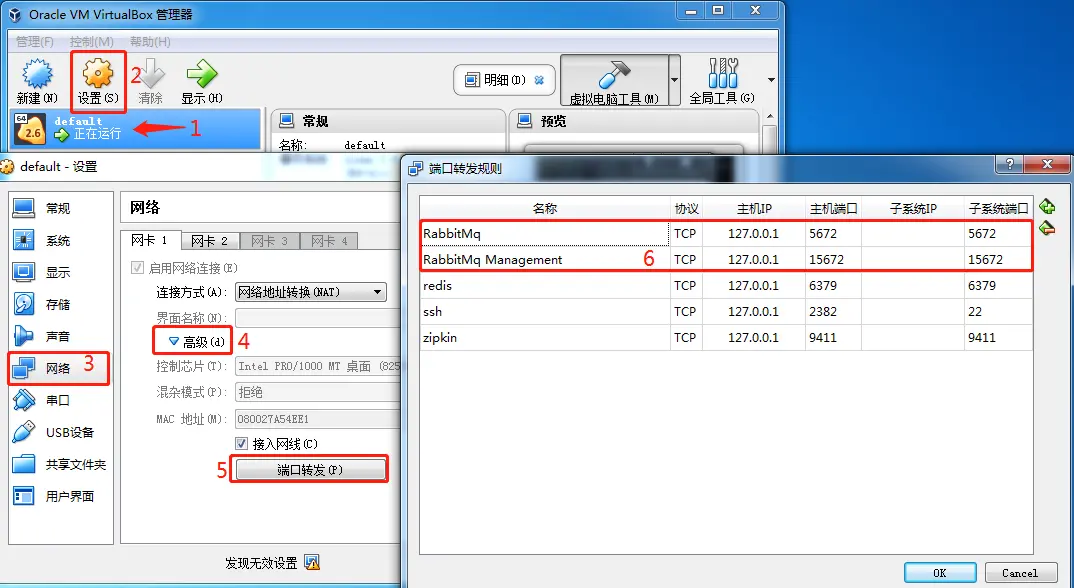Click the Help question mark in port forwarding dialog
Image resolution: width=1074 pixels, height=588 pixels.
1009,164
